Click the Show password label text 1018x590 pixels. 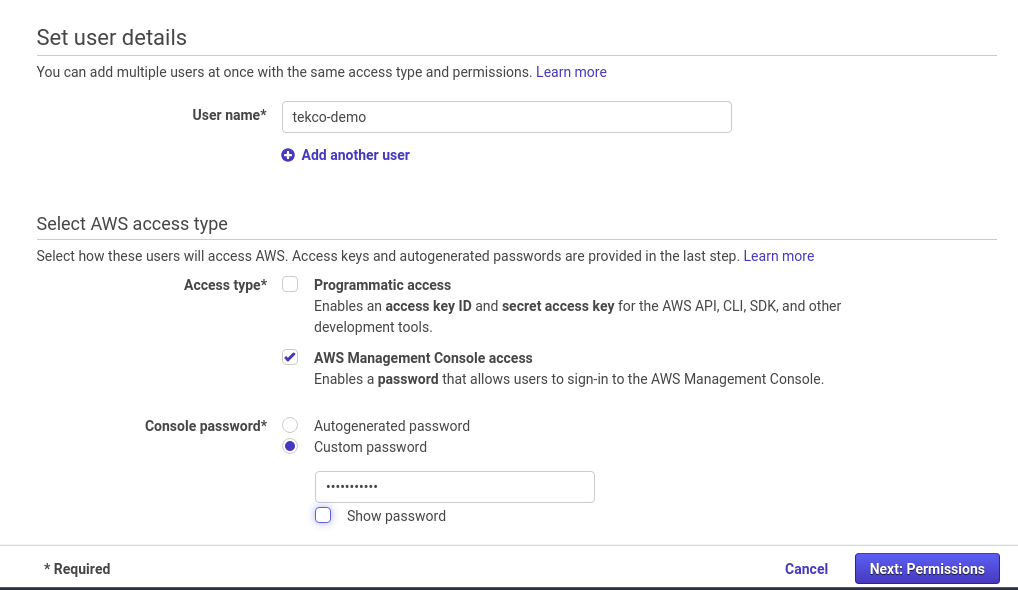396,516
